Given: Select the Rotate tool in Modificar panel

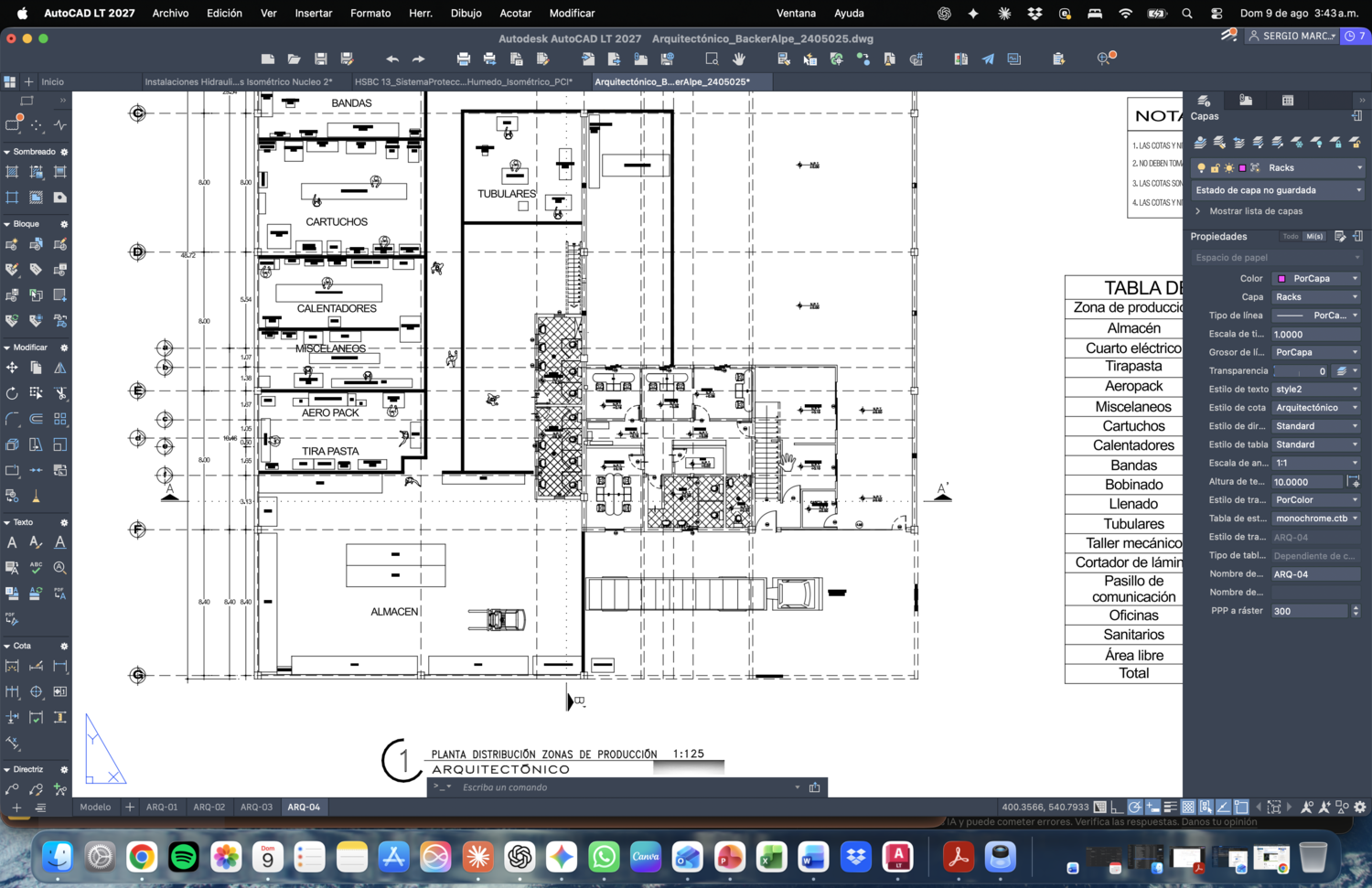Looking at the screenshot, I should coord(12,393).
